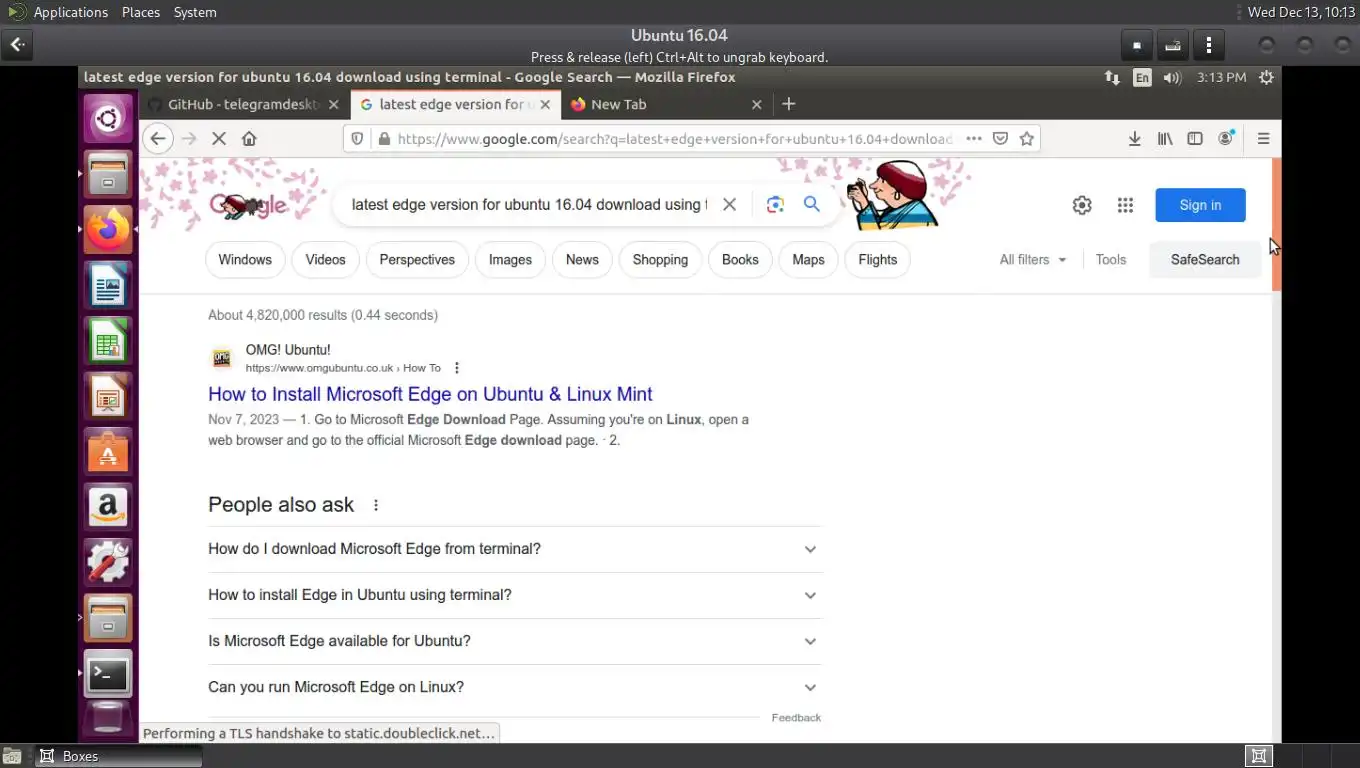Viewport: 1360px width, 768px height.
Task: Go to the Google logo home link
Action: click(x=248, y=205)
